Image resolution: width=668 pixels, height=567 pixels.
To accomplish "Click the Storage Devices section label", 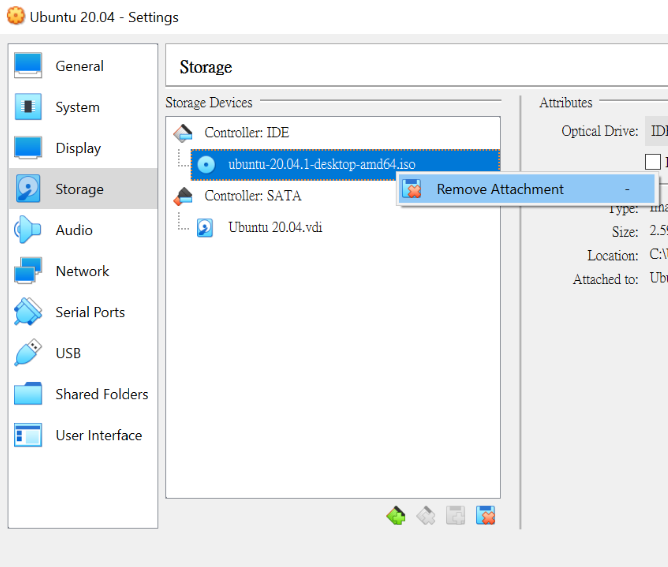I will pos(209,102).
